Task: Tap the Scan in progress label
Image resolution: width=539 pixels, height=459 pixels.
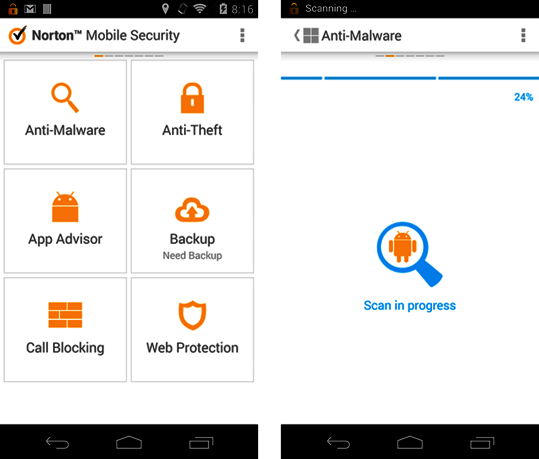Action: click(409, 305)
